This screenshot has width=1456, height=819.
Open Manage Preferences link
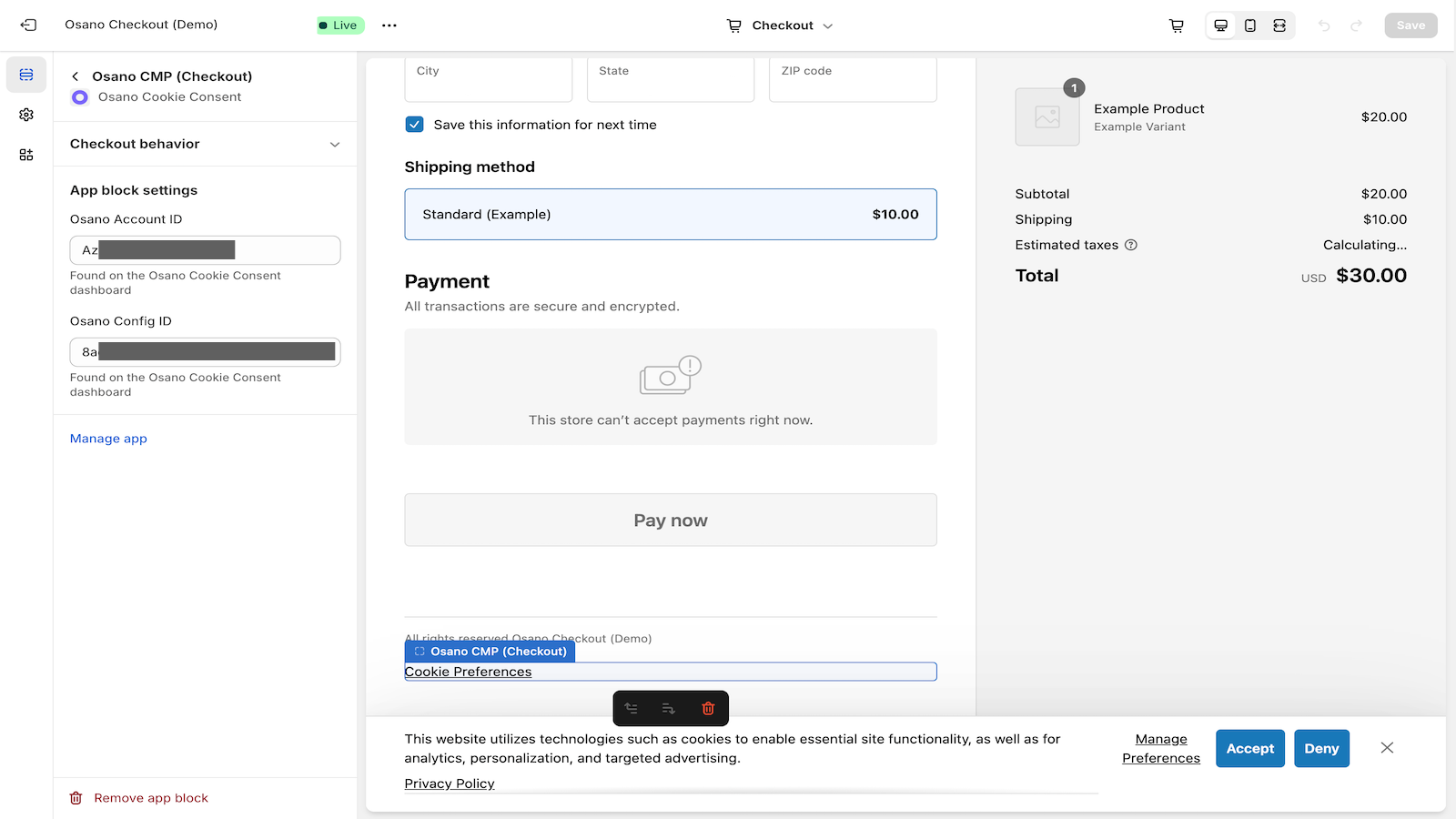[x=1161, y=748]
